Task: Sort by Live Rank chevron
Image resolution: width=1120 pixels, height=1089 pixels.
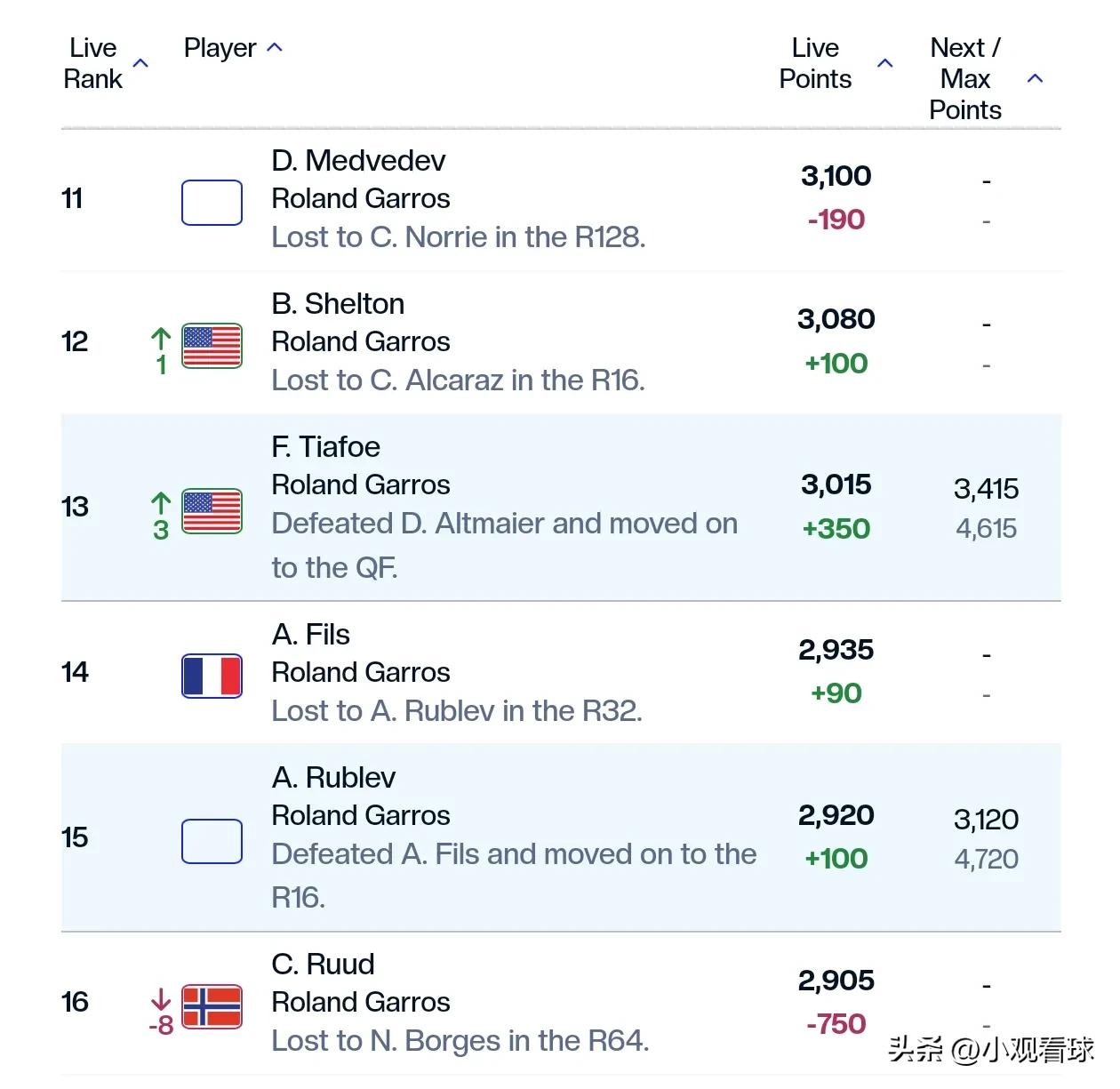Action: coord(140,64)
